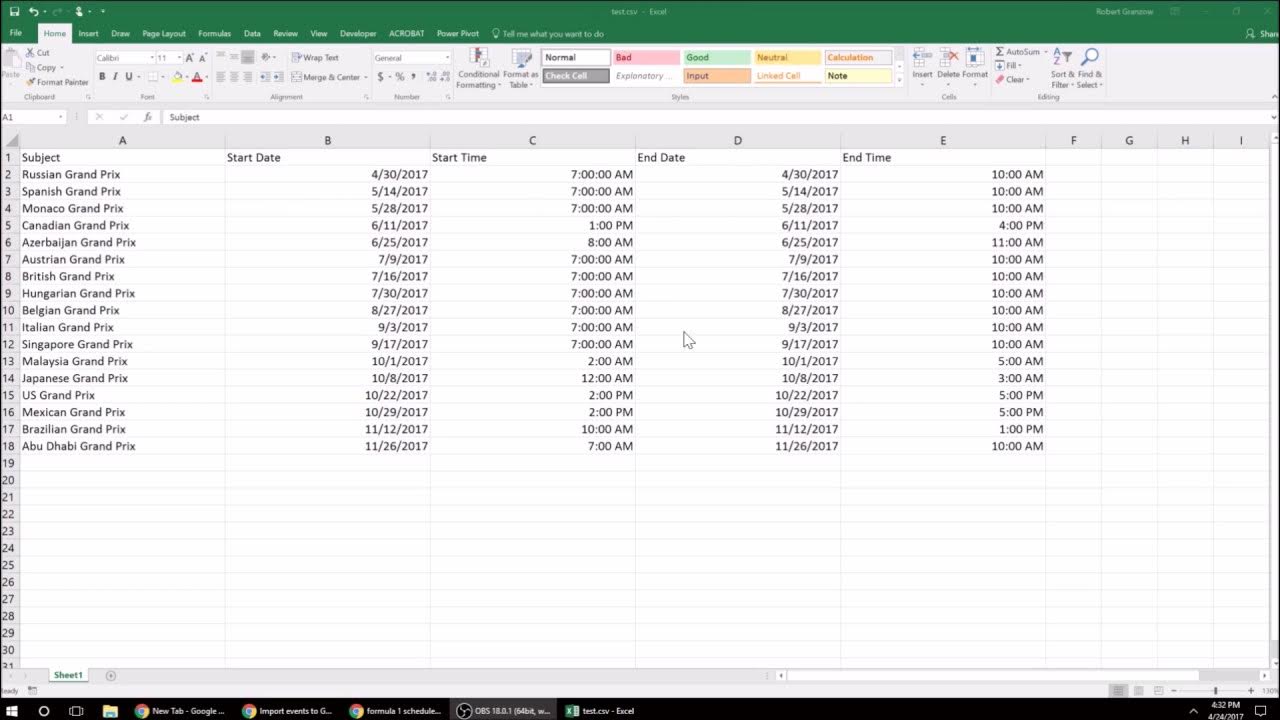The height and width of the screenshot is (720, 1280).
Task: Switch to the Data tab
Action: [252, 34]
